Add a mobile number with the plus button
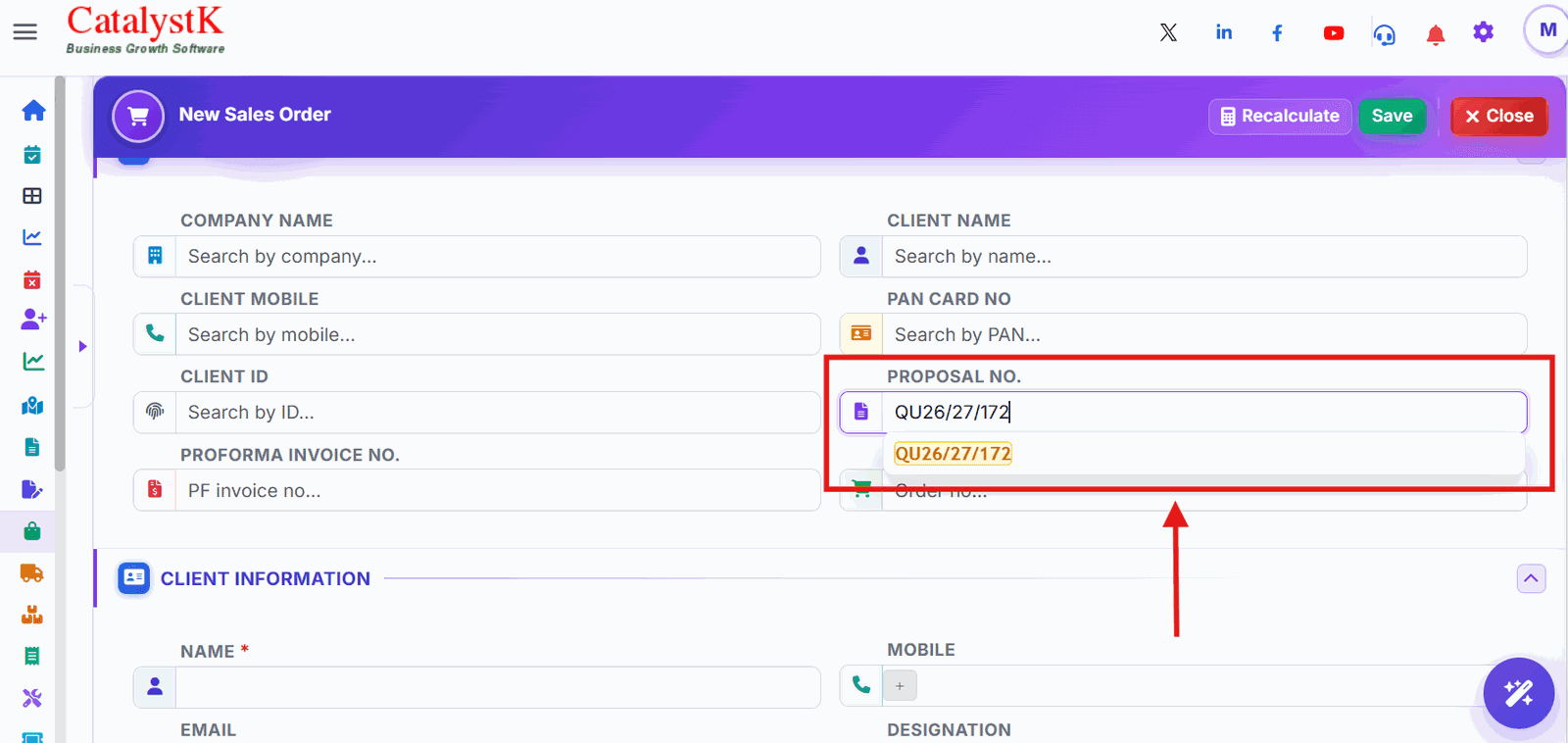Viewport: 1568px width, 743px height. click(x=900, y=686)
